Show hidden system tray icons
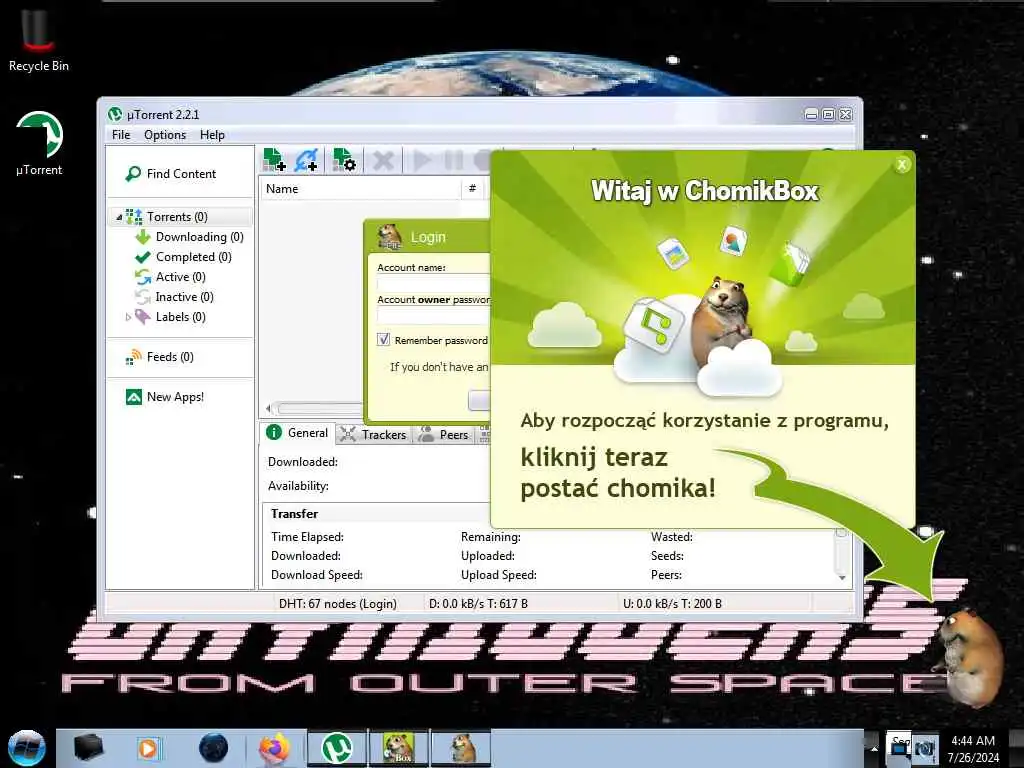The height and width of the screenshot is (768, 1024). 874,748
